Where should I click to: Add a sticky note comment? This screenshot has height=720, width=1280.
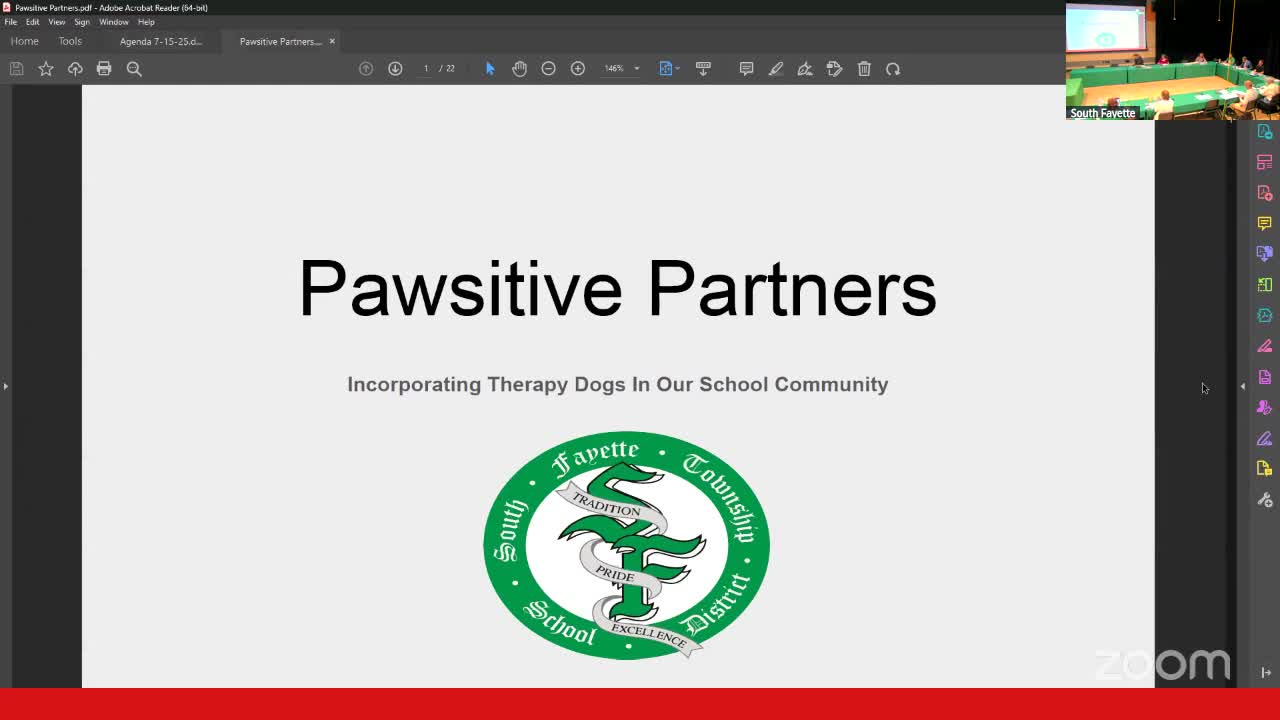pyautogui.click(x=746, y=69)
